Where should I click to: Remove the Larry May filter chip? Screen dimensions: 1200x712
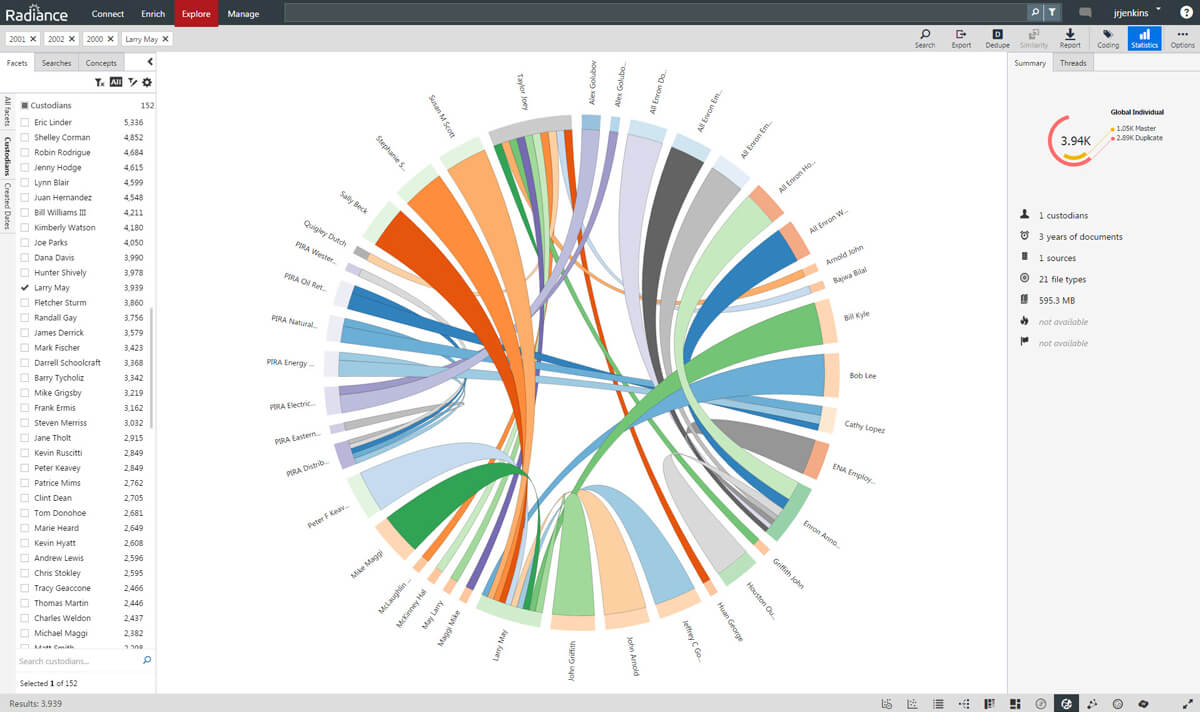[x=165, y=38]
